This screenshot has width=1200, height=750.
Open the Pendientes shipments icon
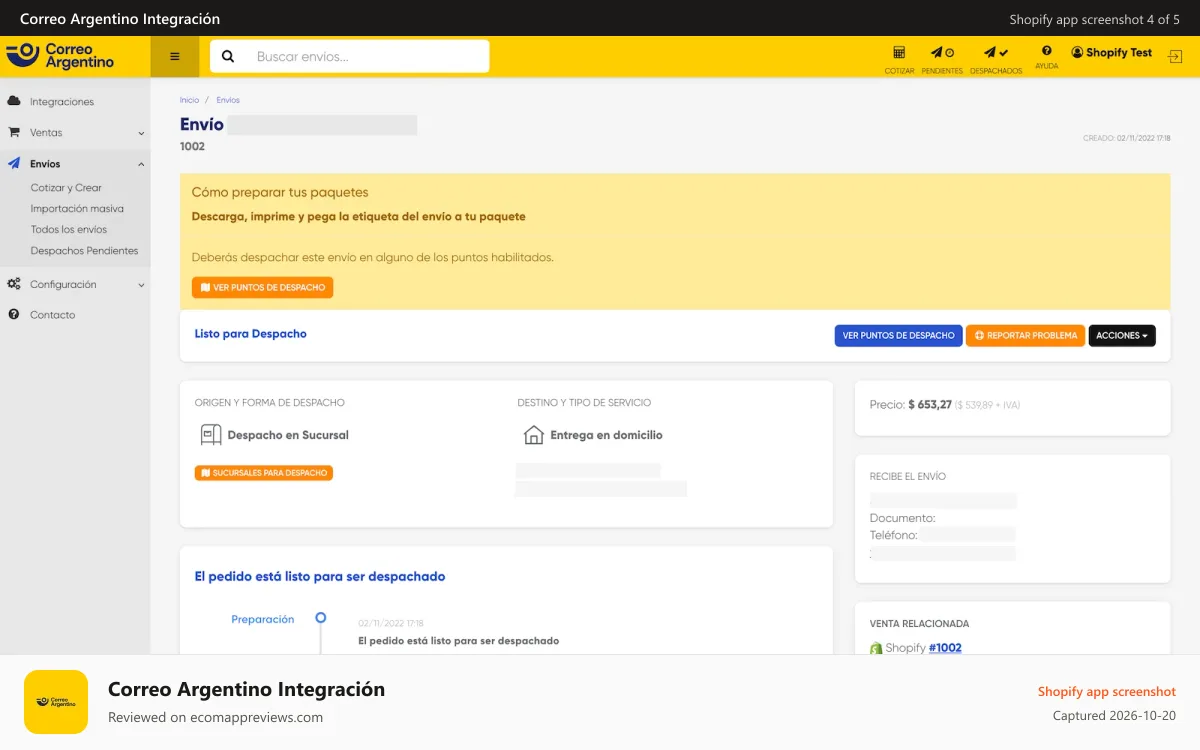click(942, 53)
